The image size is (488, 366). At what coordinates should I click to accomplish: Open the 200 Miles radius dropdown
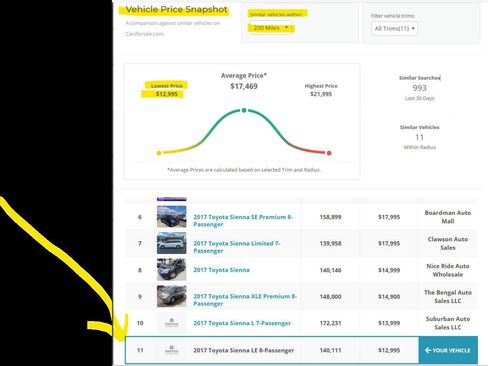pos(271,28)
